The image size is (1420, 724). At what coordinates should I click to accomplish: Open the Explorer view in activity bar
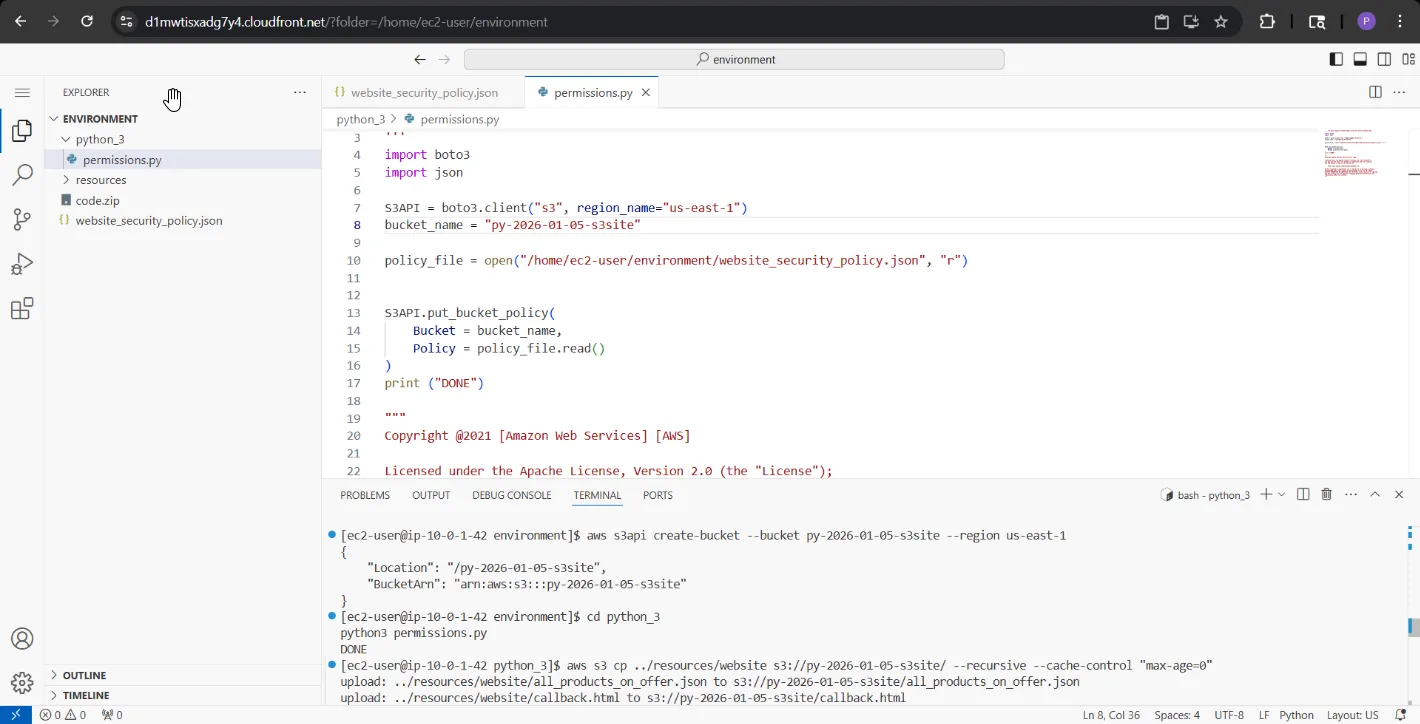pyautogui.click(x=22, y=131)
